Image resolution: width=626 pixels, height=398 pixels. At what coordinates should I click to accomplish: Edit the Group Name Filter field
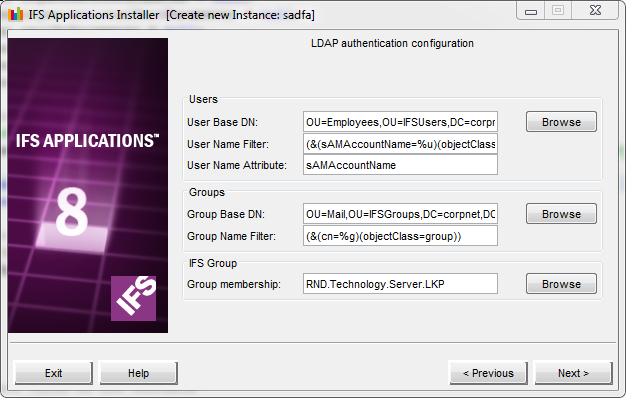click(400, 236)
